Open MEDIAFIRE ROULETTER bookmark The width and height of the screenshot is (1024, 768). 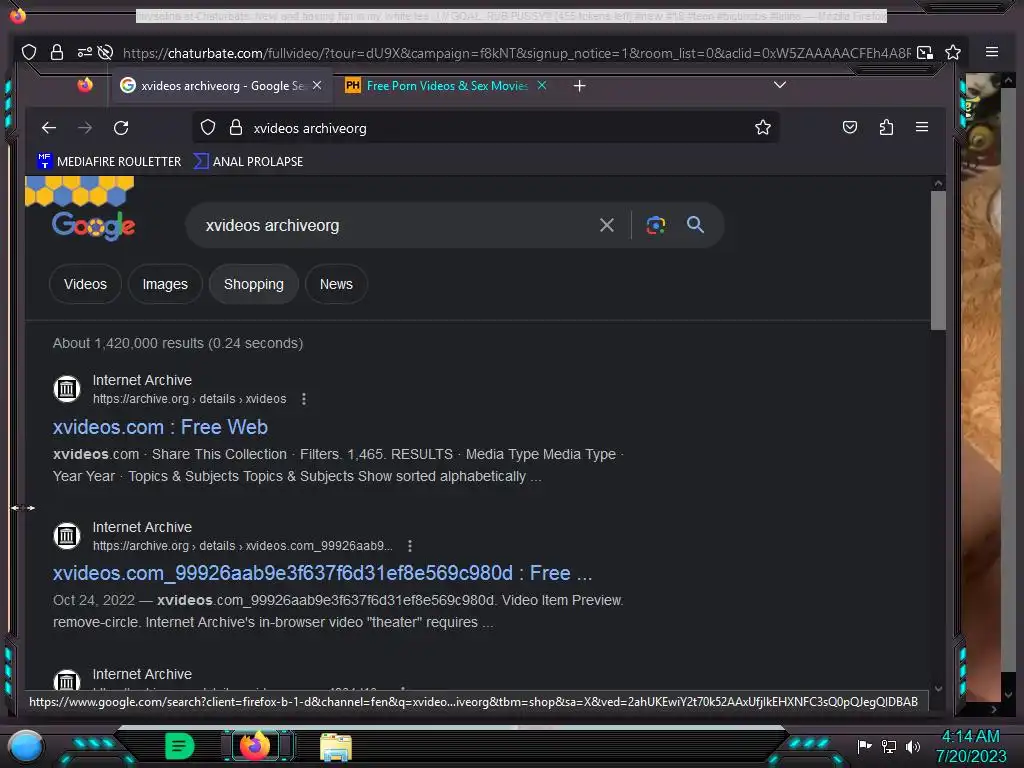[x=109, y=161]
